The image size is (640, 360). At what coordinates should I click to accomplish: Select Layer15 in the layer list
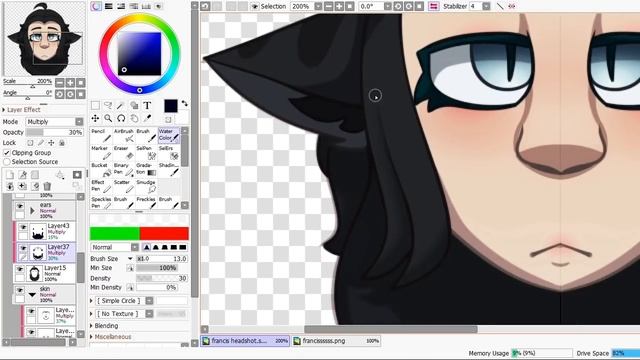45,273
